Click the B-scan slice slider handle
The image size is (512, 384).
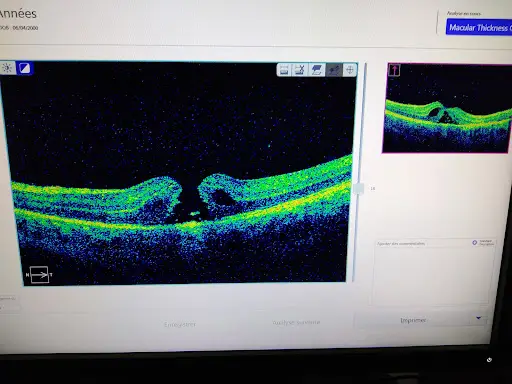tap(359, 188)
